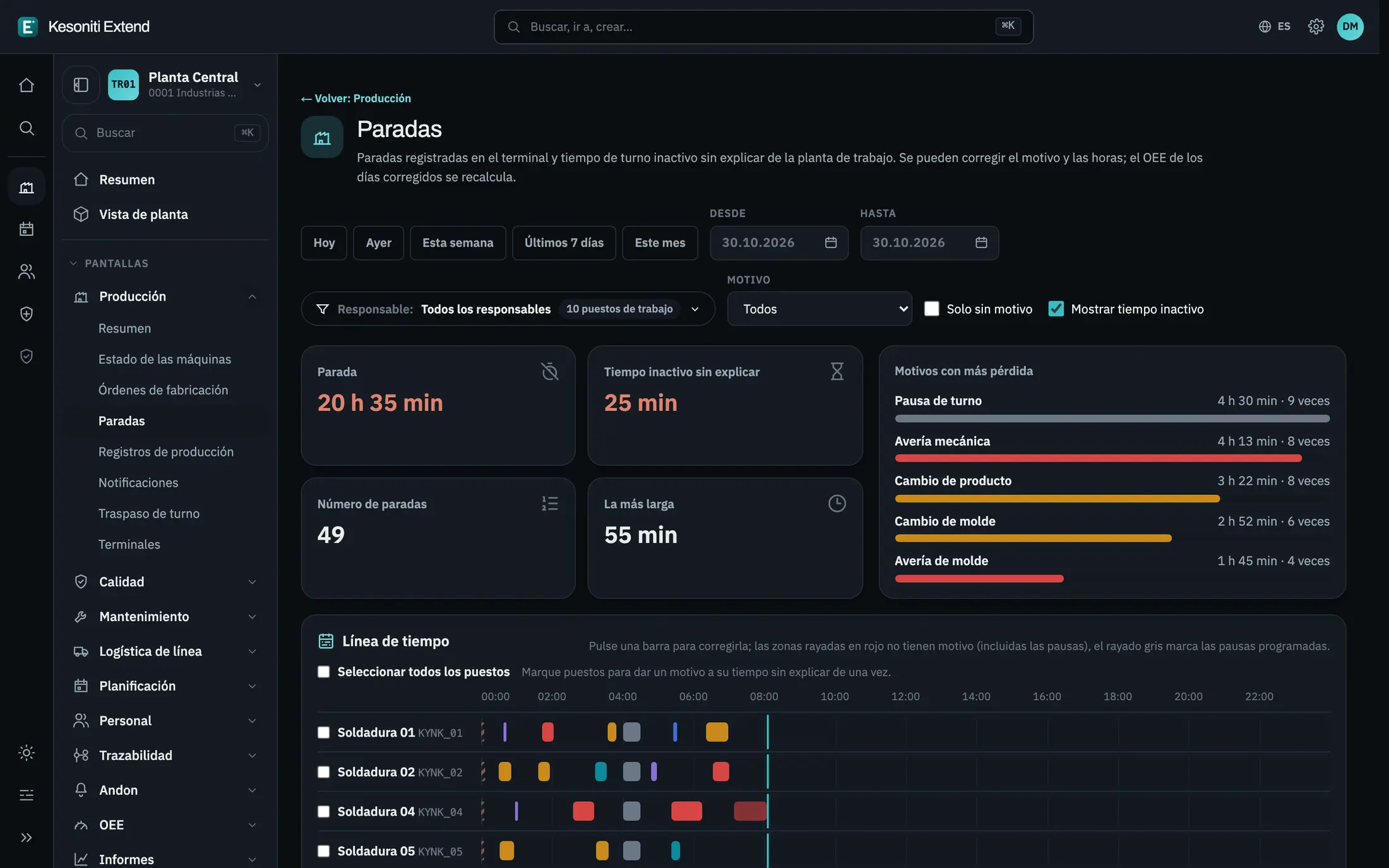1389x868 pixels.
Task: Open the DM user avatar
Action: point(1350,27)
